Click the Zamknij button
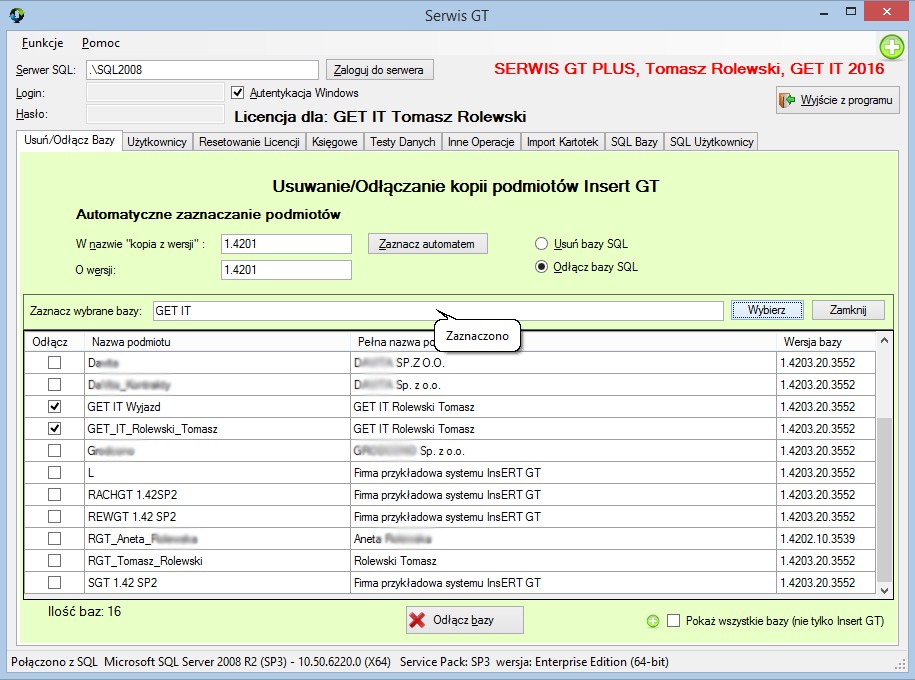 point(848,310)
